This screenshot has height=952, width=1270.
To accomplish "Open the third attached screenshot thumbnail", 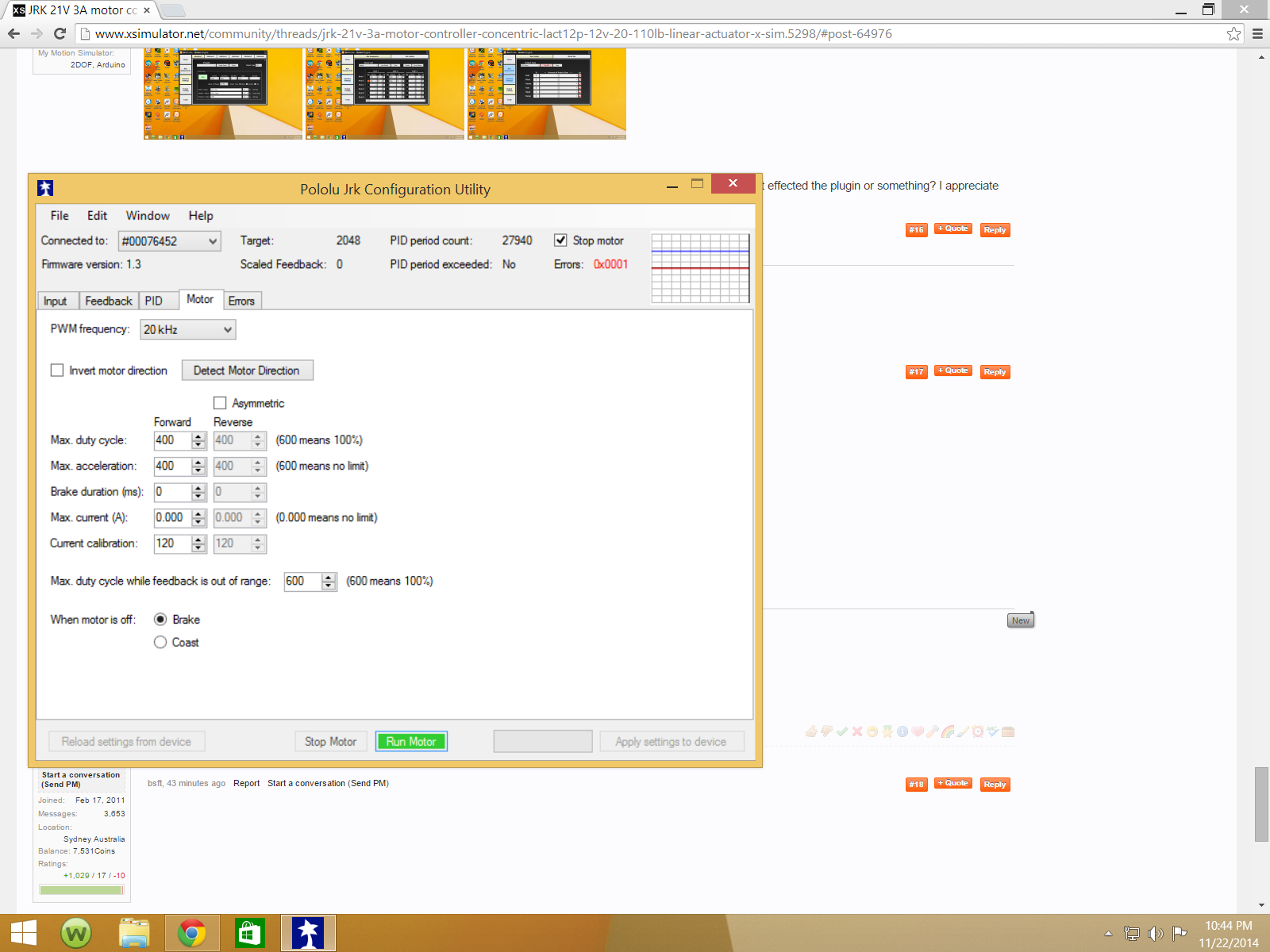I will 547,94.
